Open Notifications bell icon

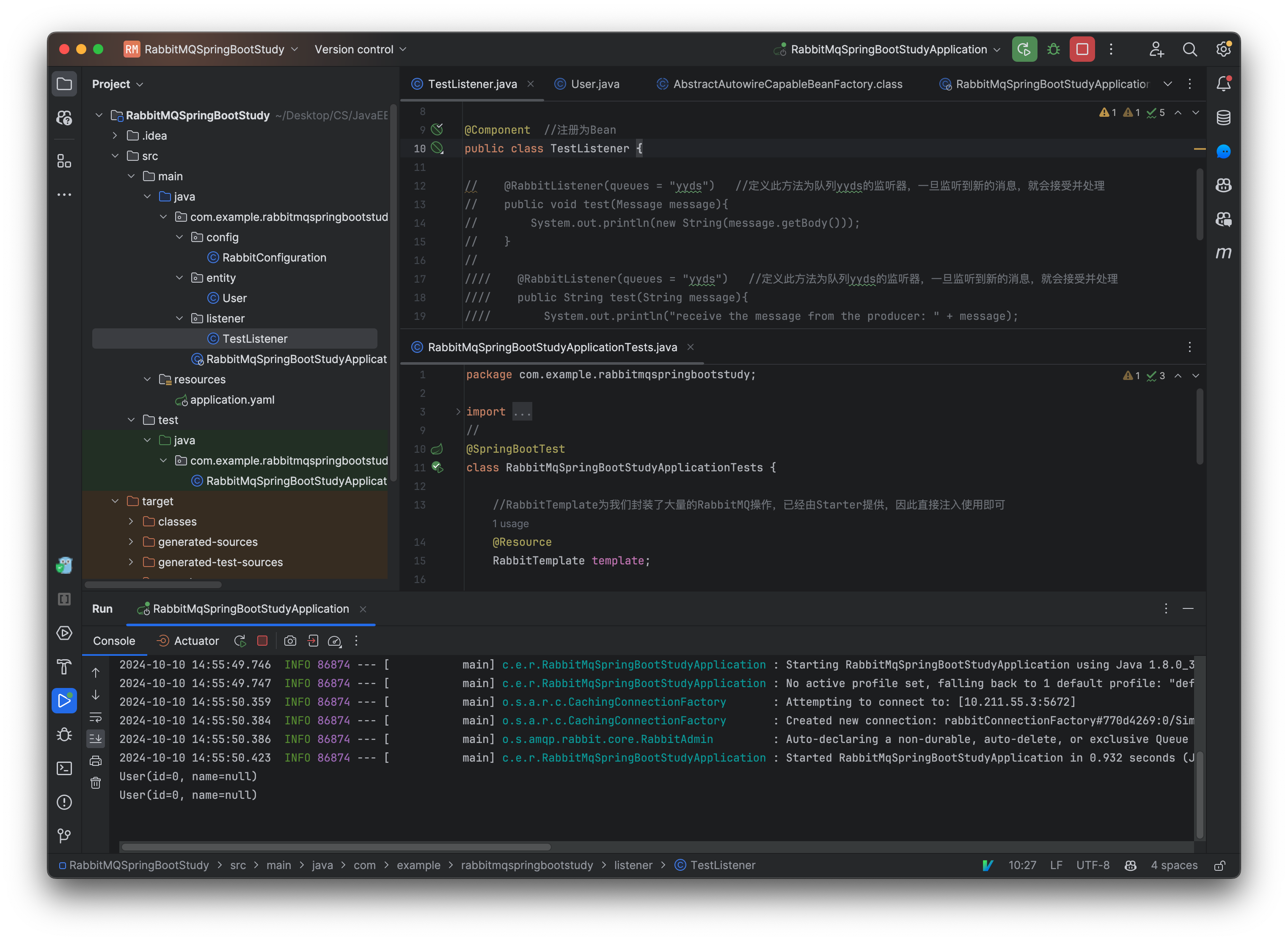pos(1223,84)
